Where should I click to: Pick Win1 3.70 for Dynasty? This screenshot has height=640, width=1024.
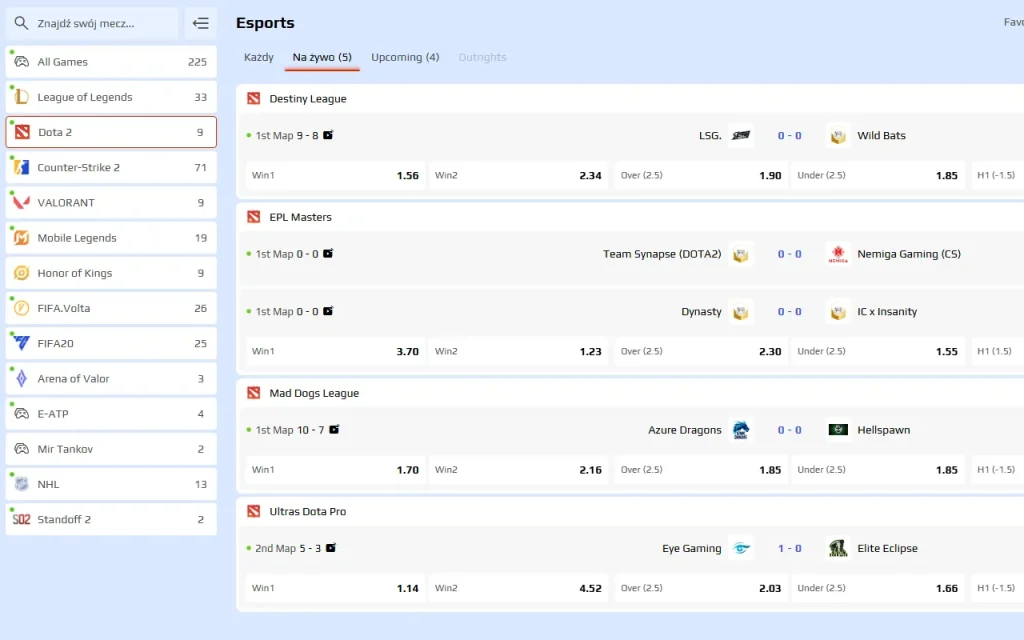335,351
